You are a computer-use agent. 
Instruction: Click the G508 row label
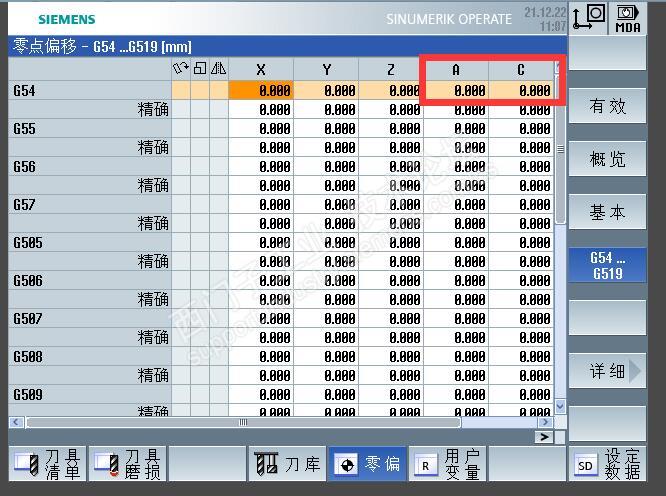point(28,357)
